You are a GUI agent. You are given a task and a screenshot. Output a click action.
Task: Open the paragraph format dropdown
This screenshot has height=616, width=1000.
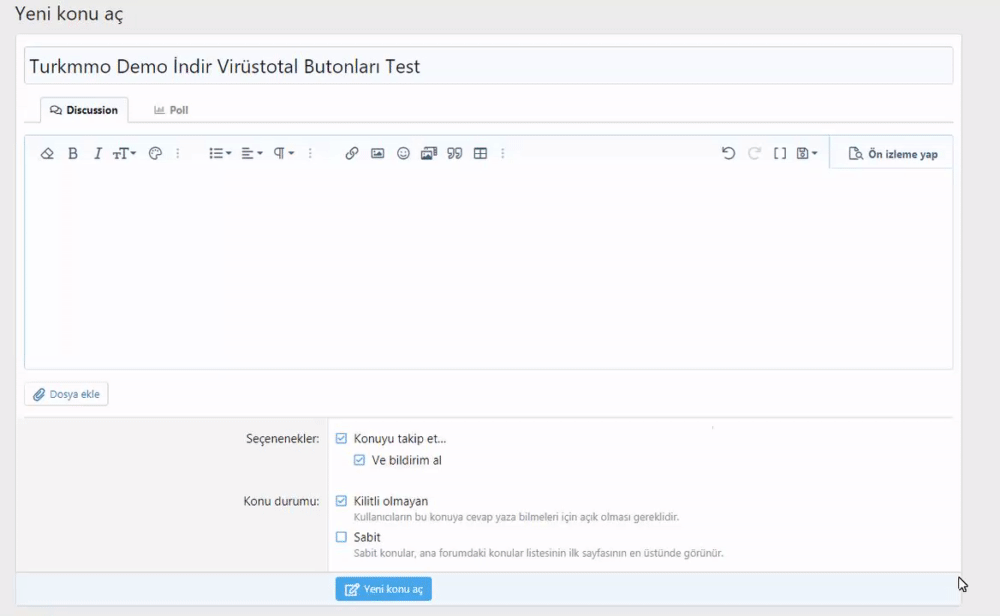pos(284,154)
